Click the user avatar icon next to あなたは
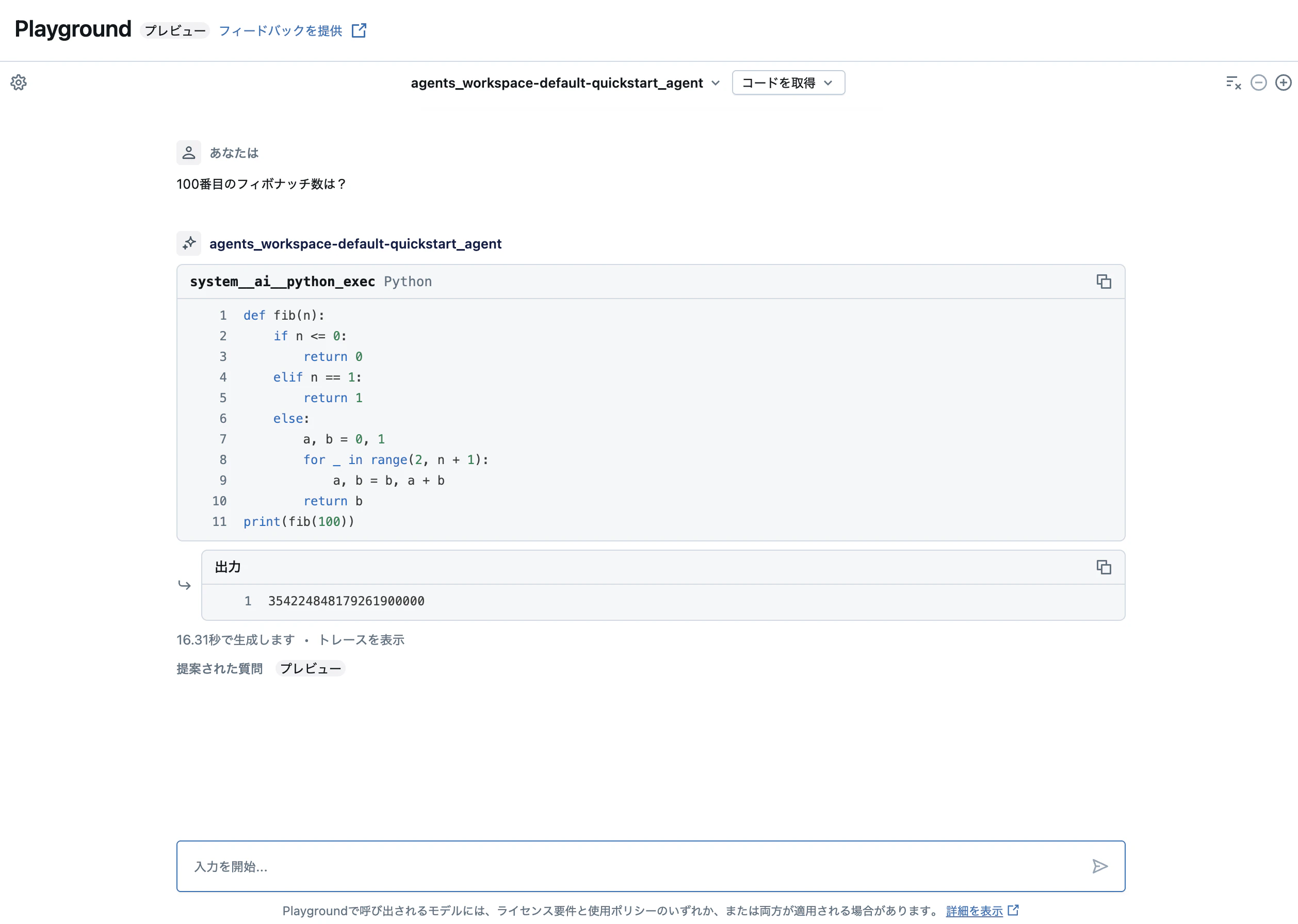Viewport: 1298px width, 924px height. coord(188,153)
